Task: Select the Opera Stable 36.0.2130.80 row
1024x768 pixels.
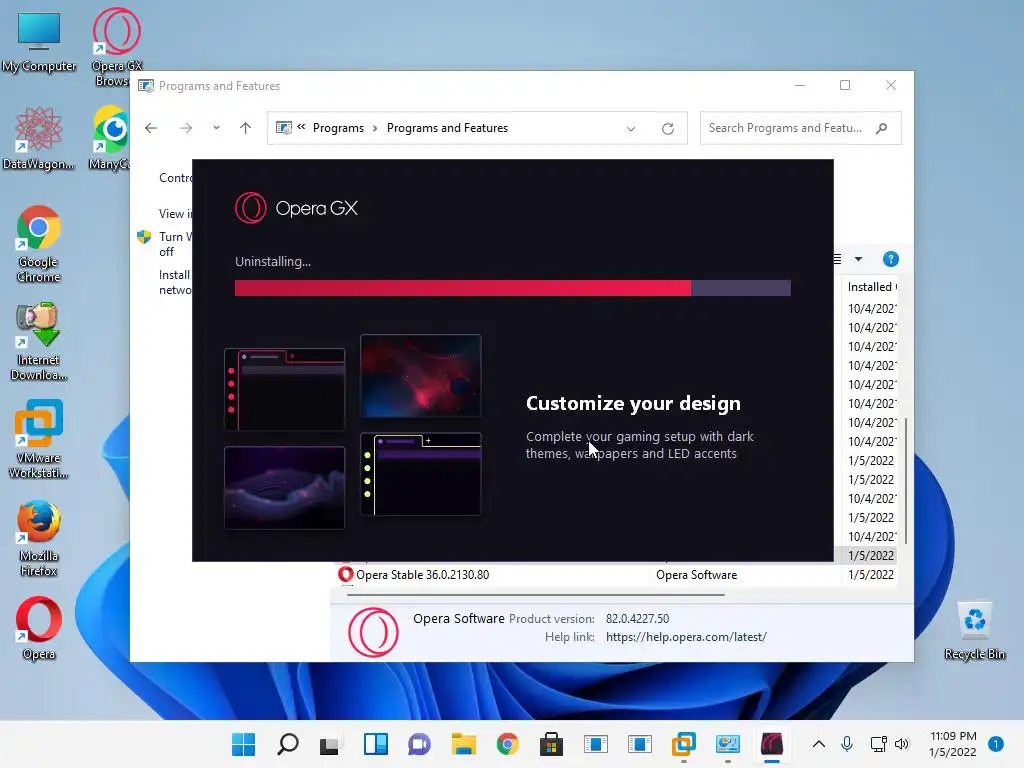Action: pos(616,575)
